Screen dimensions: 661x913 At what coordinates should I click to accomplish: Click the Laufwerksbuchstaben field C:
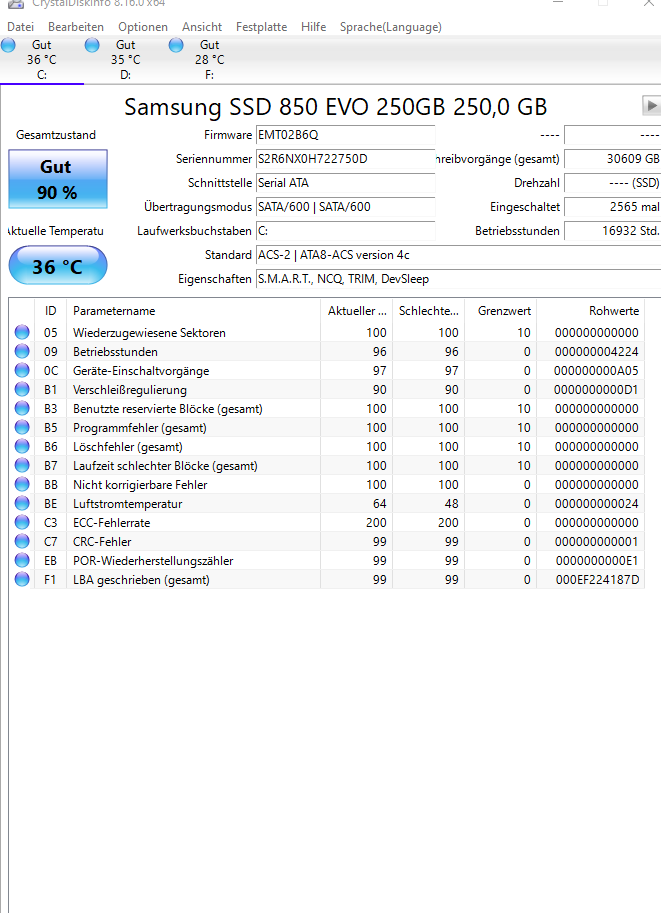[x=345, y=231]
